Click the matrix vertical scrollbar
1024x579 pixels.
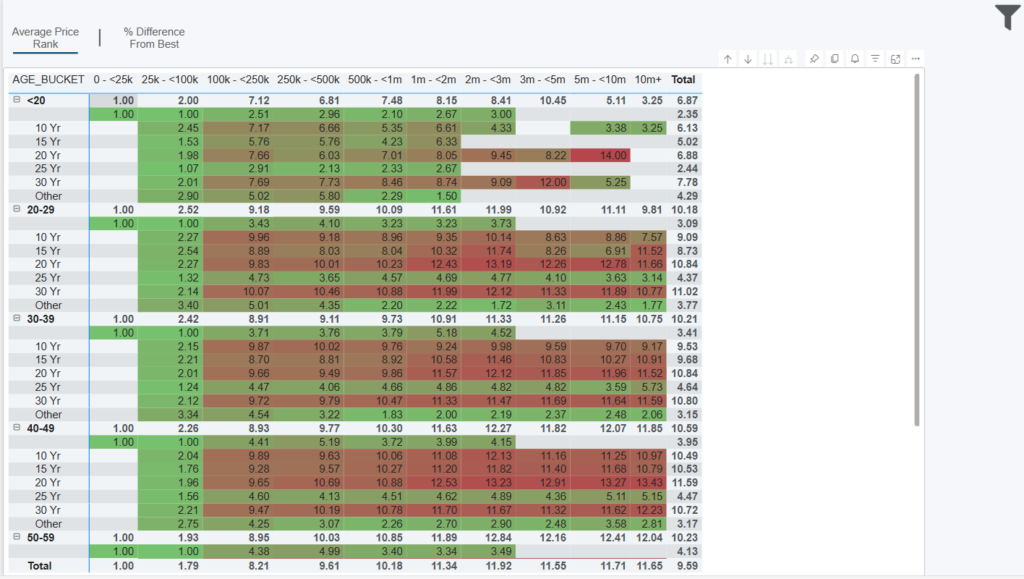click(916, 250)
